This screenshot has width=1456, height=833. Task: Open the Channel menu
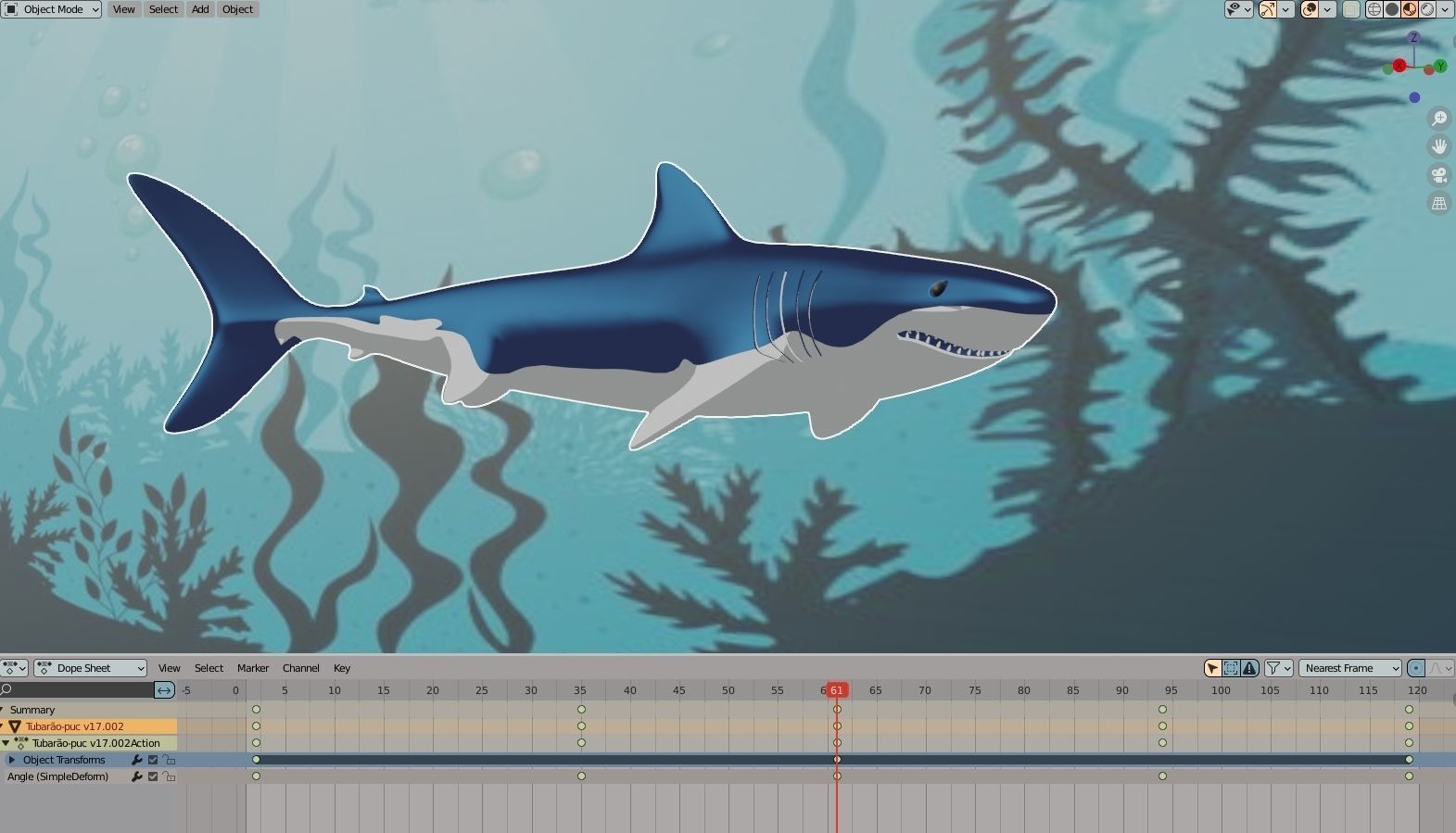click(x=300, y=668)
